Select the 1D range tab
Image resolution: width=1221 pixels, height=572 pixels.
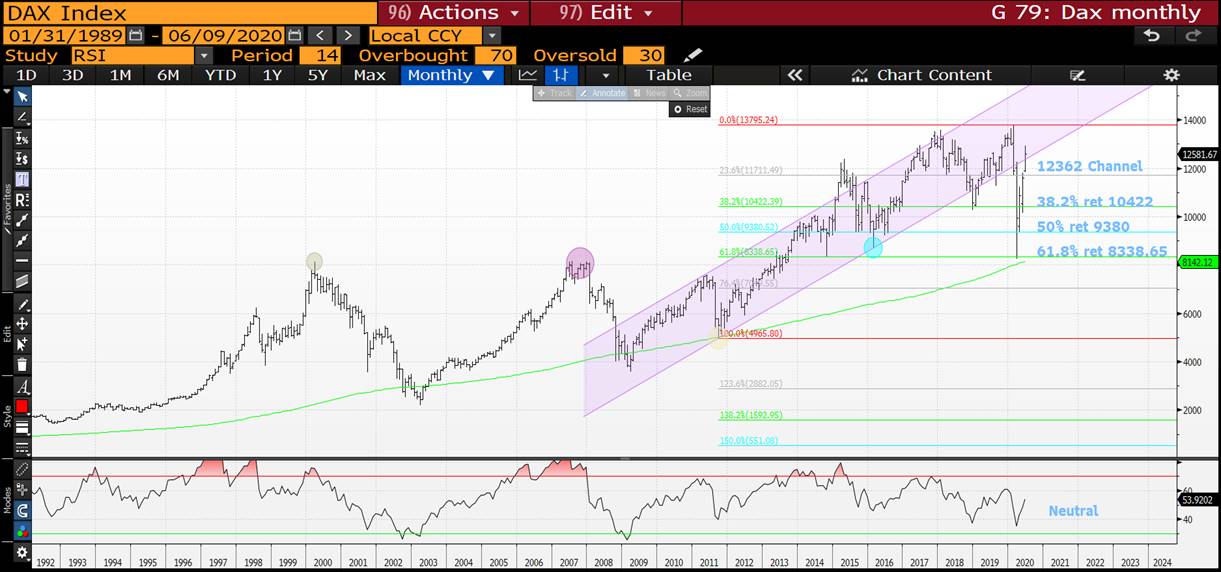(27, 75)
